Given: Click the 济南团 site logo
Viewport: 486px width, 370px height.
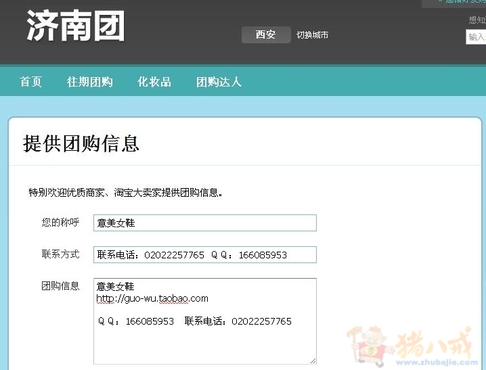Looking at the screenshot, I should click(76, 26).
